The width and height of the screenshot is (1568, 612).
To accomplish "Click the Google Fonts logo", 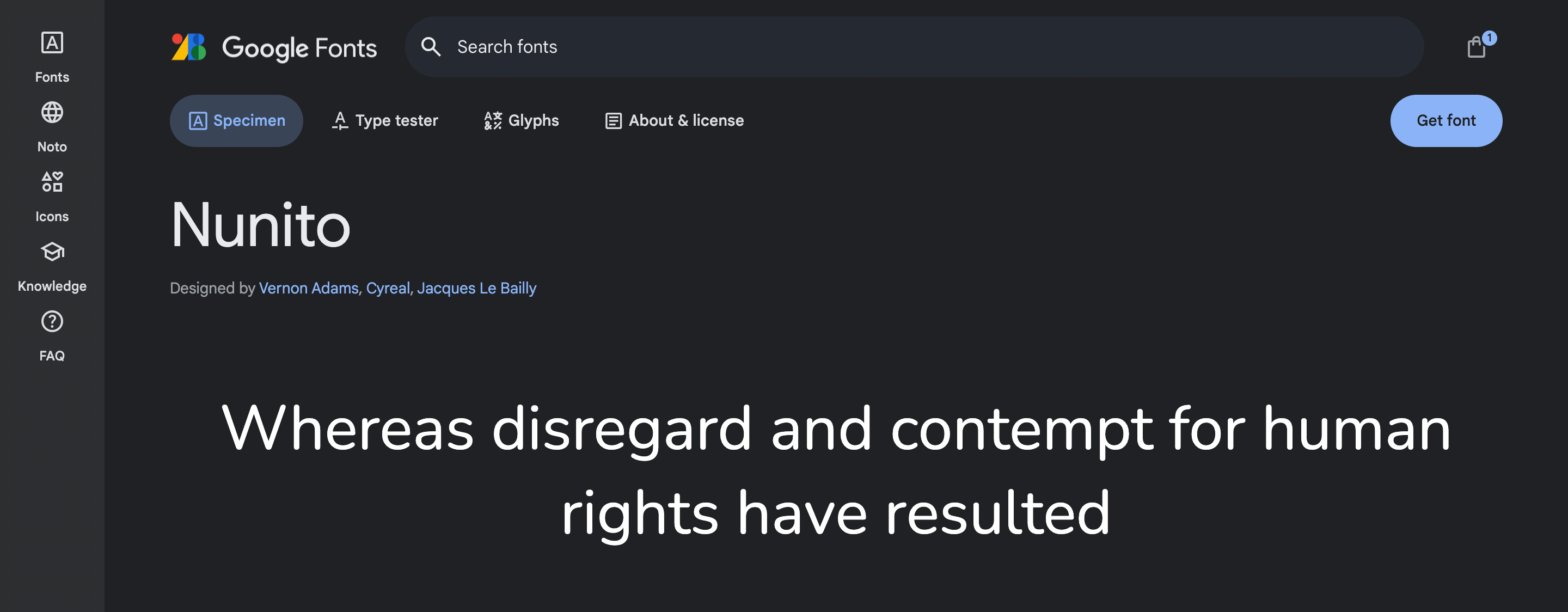I will 189,47.
